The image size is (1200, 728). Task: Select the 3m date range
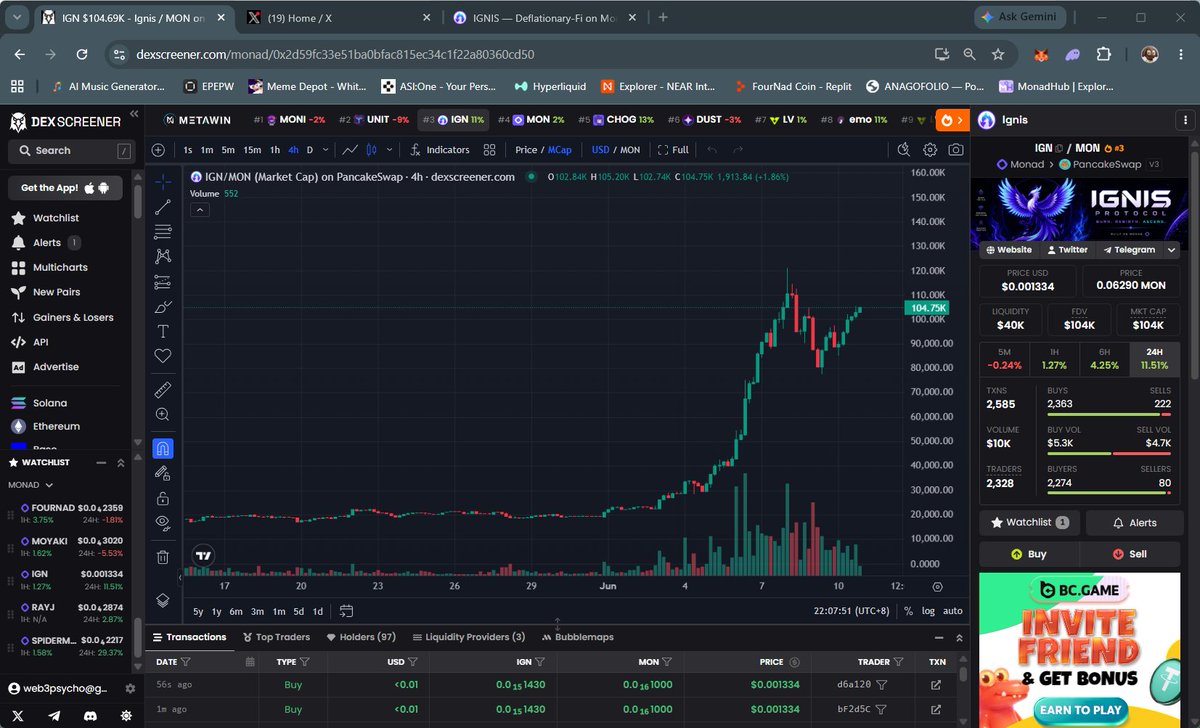tap(257, 611)
